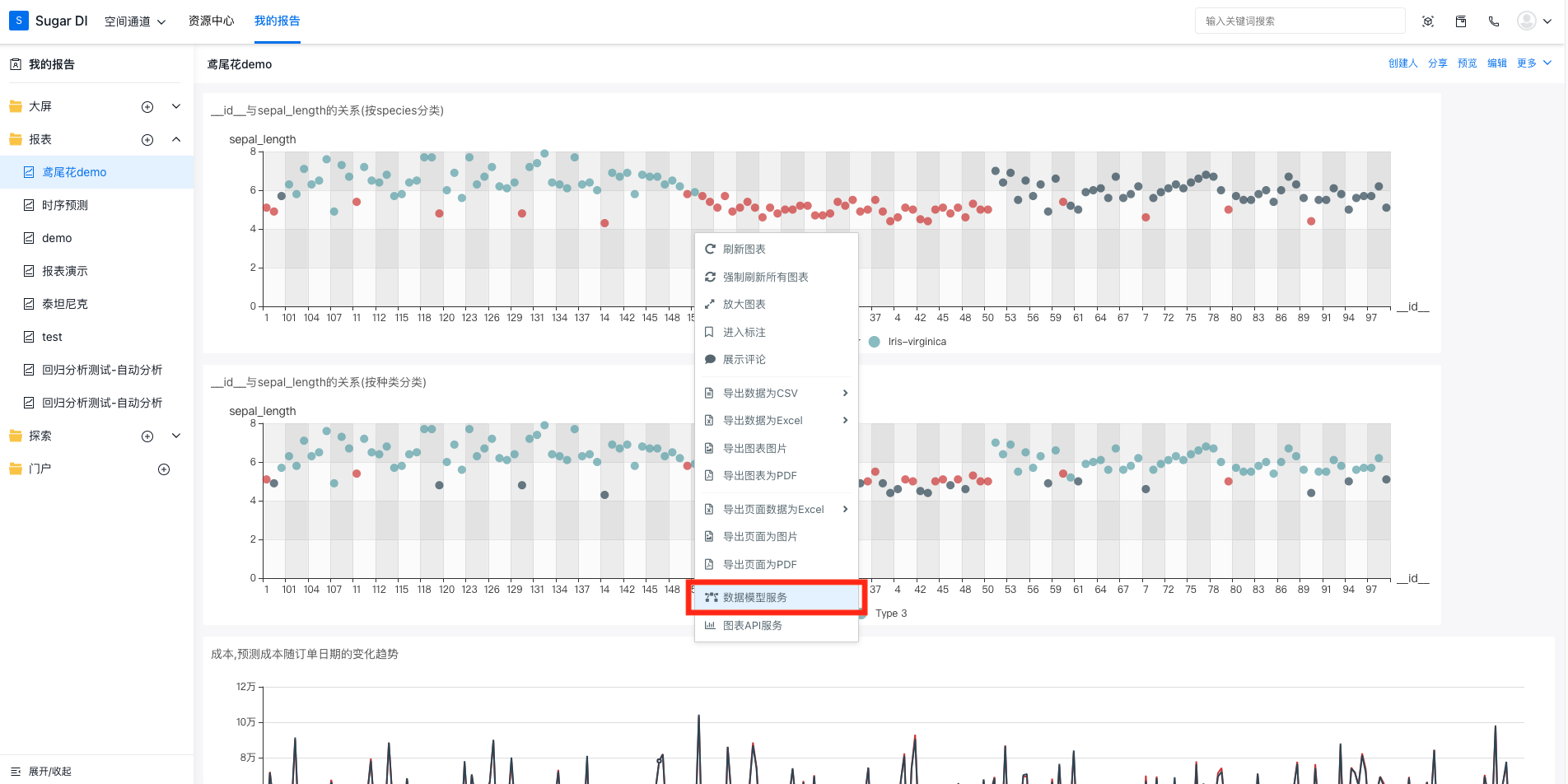Click the 编辑 link

1497,63
